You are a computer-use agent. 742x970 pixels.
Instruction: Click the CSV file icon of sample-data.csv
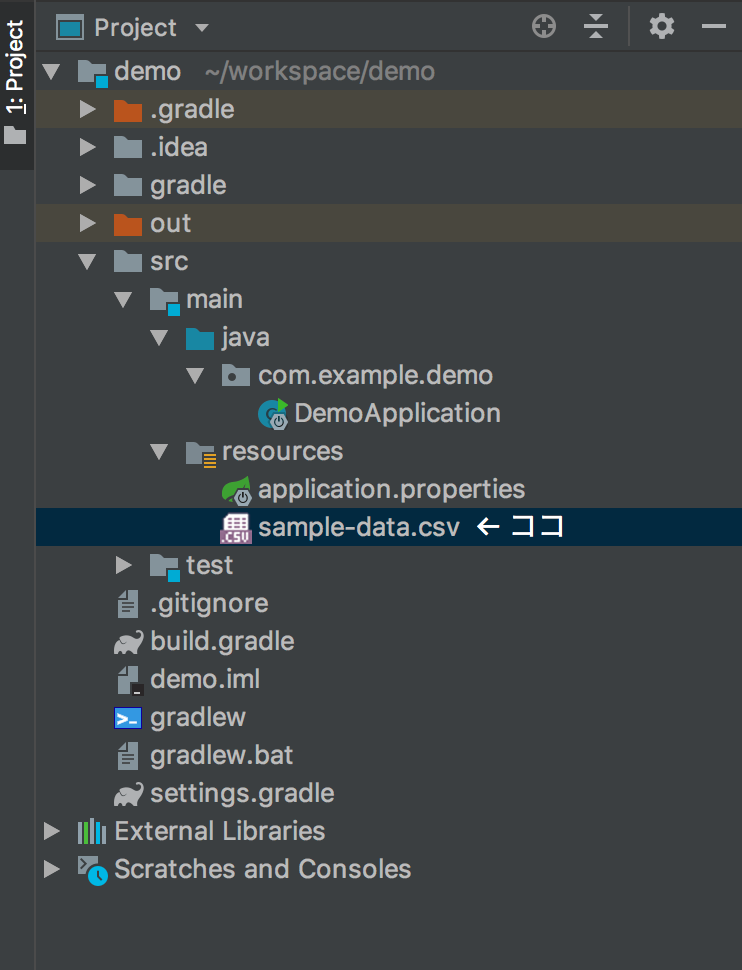(x=235, y=527)
